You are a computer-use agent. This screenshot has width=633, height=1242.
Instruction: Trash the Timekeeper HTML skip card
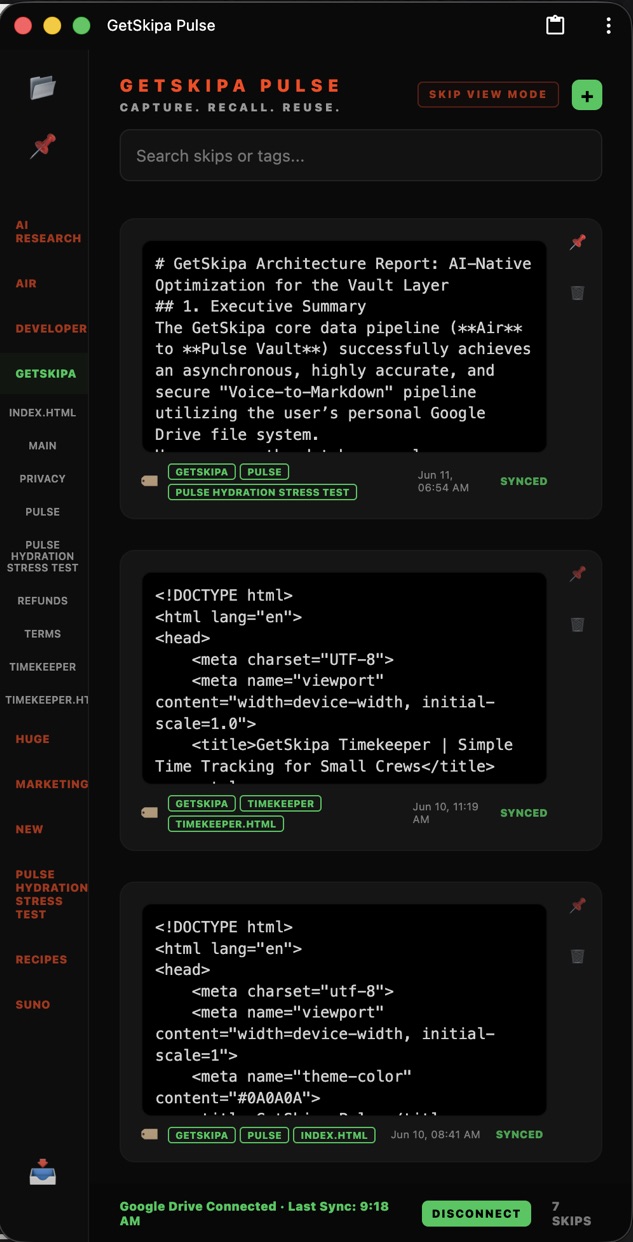[x=577, y=625]
